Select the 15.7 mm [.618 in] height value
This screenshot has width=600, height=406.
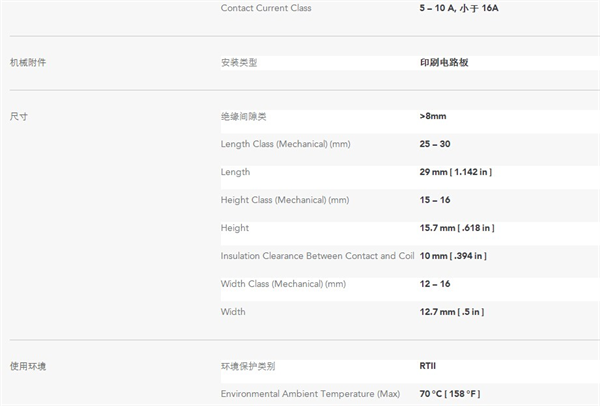click(457, 228)
